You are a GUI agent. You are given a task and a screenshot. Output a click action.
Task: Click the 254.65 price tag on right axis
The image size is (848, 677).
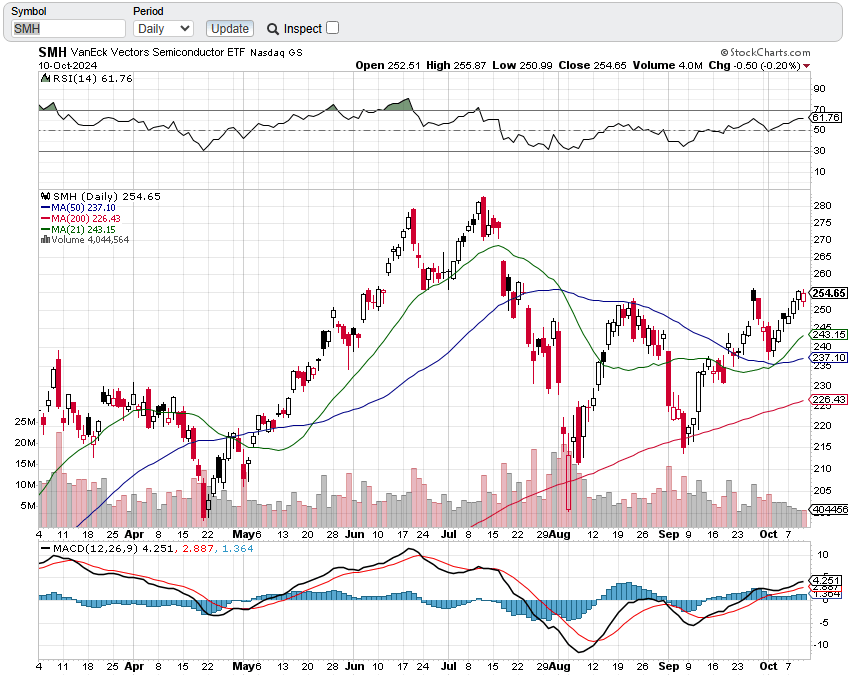pos(829,293)
